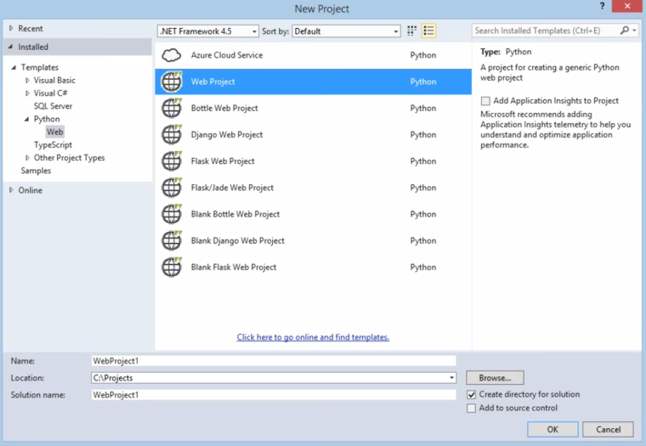Select the Blank Bottle Web Project label
Image resolution: width=646 pixels, height=446 pixels.
click(235, 214)
